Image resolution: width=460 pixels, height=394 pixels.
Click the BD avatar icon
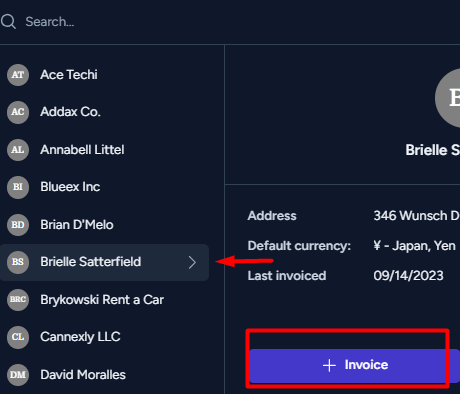click(x=18, y=225)
